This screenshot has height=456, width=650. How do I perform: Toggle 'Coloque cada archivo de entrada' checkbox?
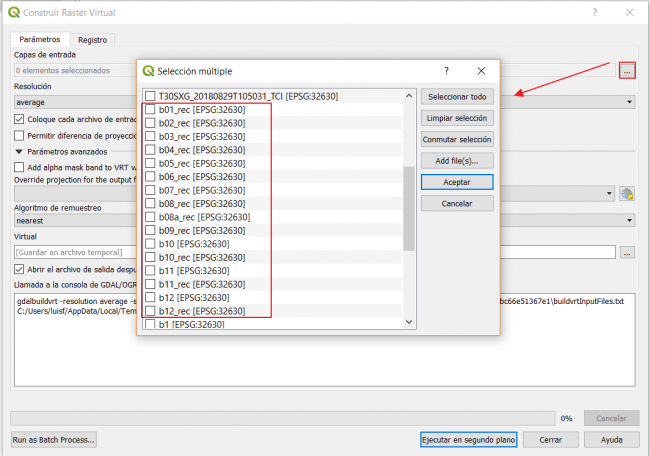[x=19, y=119]
